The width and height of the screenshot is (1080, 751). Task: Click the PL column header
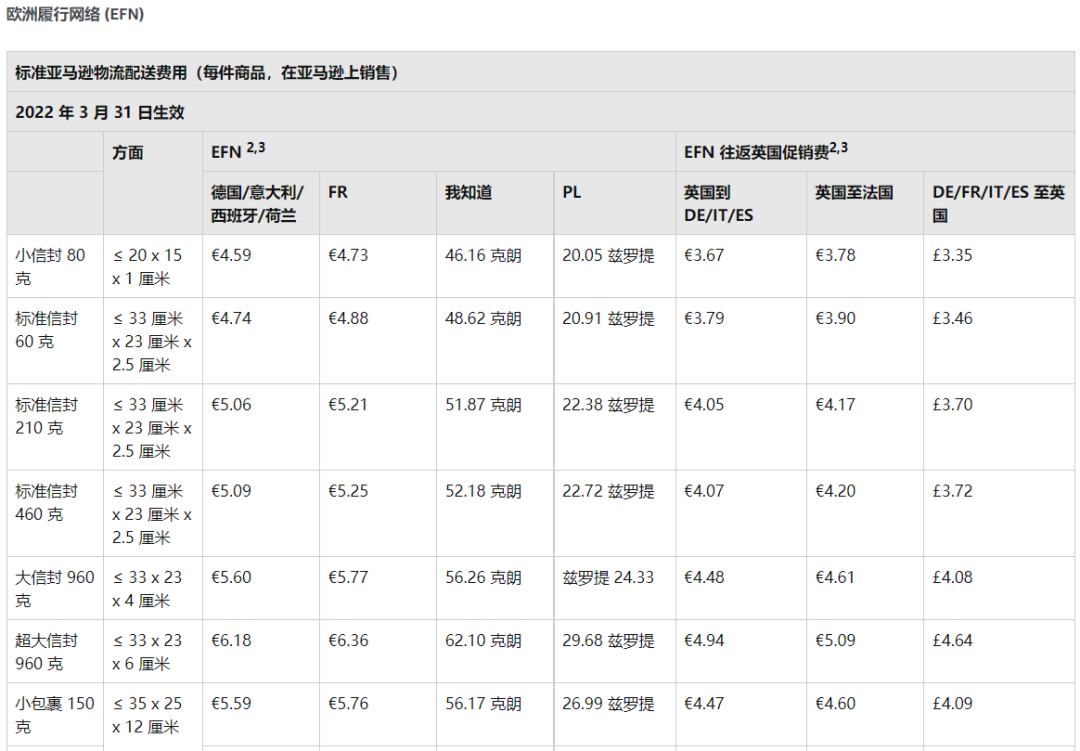[571, 192]
